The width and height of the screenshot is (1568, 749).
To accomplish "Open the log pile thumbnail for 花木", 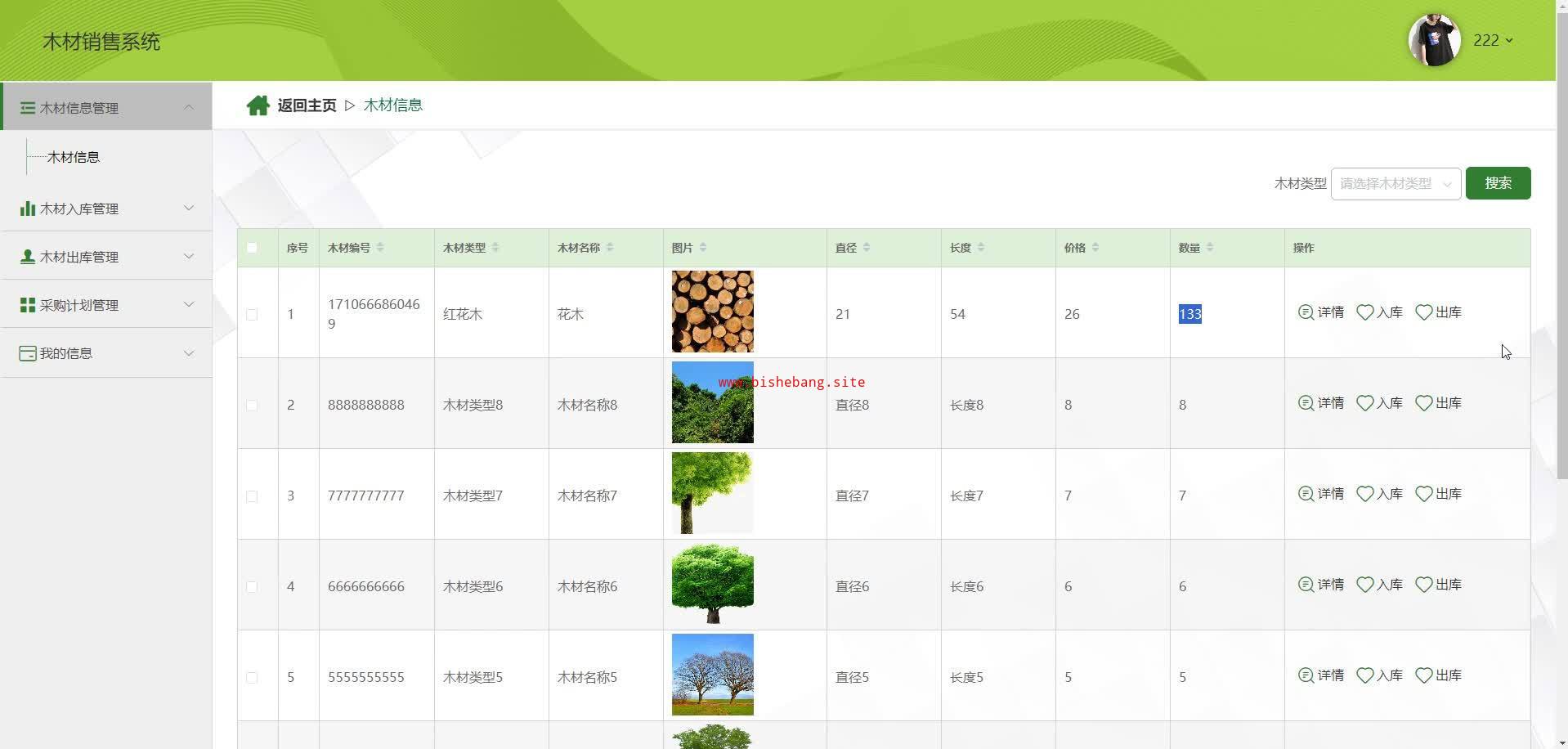I will [713, 312].
